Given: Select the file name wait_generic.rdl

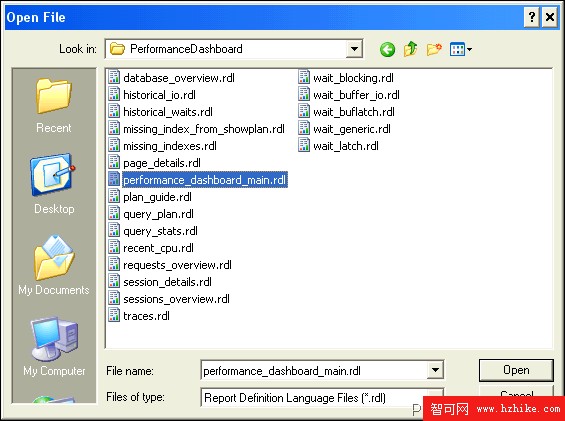Looking at the screenshot, I should (352, 129).
